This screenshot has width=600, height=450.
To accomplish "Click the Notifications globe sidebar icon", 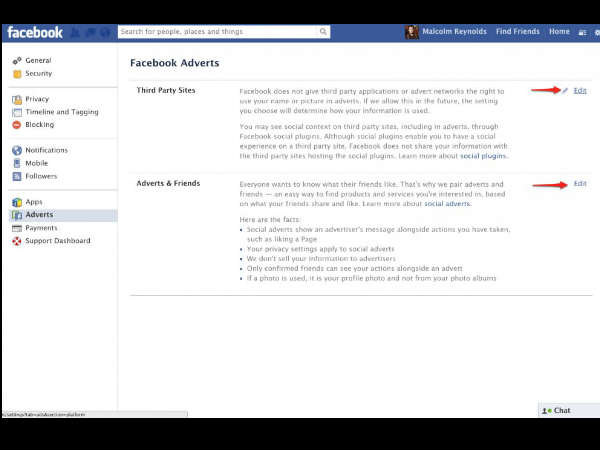I will tap(17, 150).
